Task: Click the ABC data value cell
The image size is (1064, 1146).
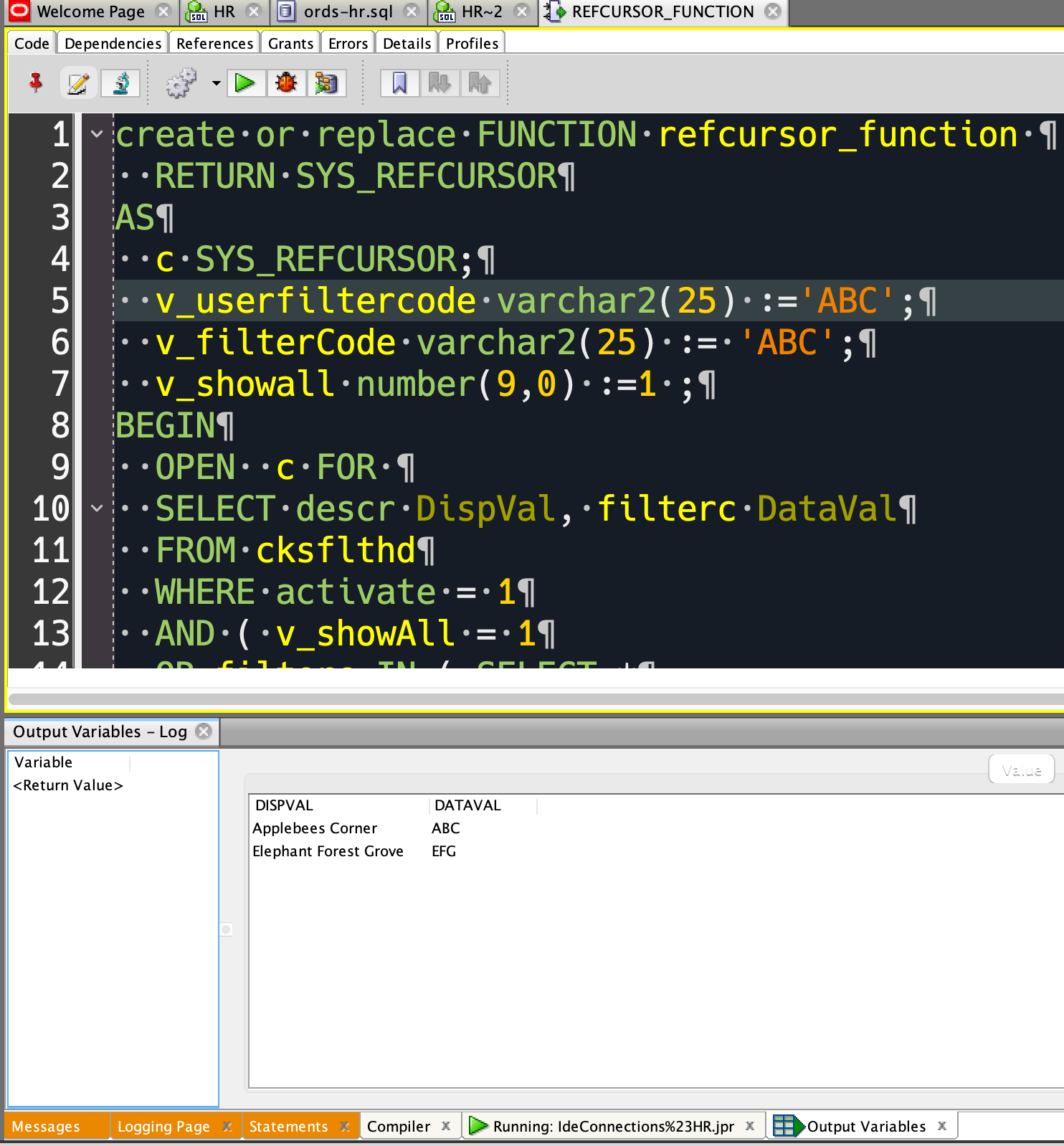Action: [446, 828]
